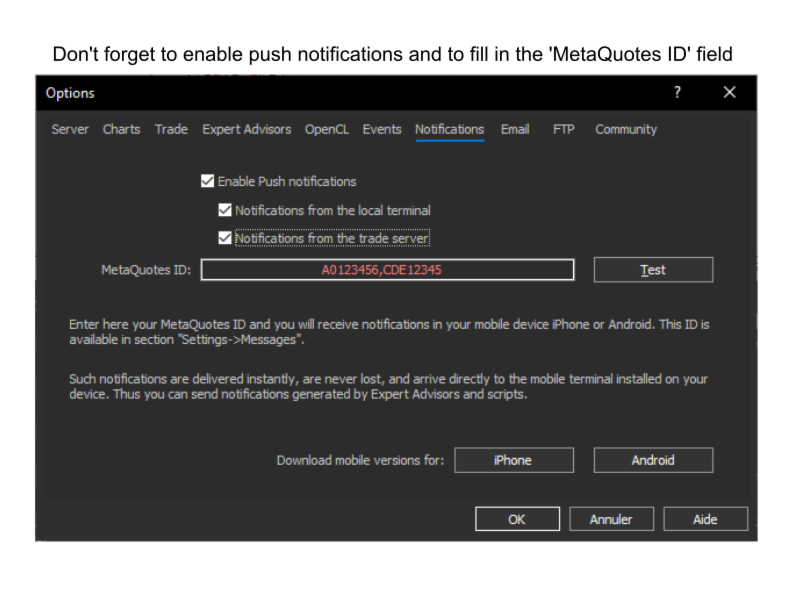Click the 'MetaQuotes ID:' label
Image resolution: width=800 pixels, height=600 pixels.
coord(146,270)
